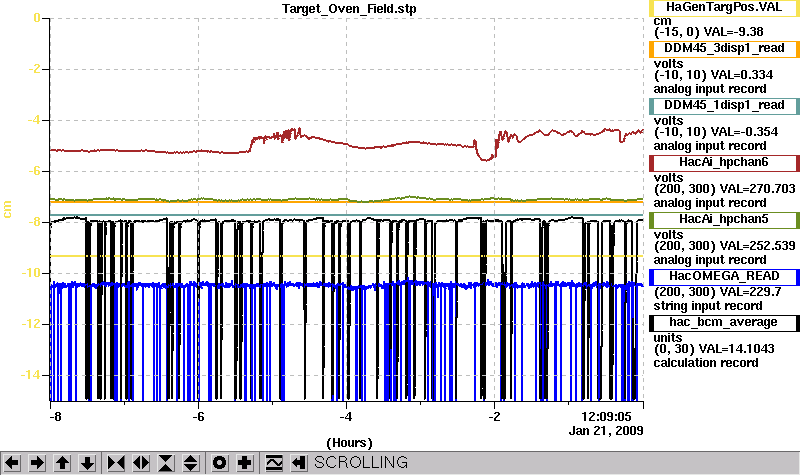Click the (Hours) x-axis label
The height and width of the screenshot is (475, 800).
[x=349, y=442]
